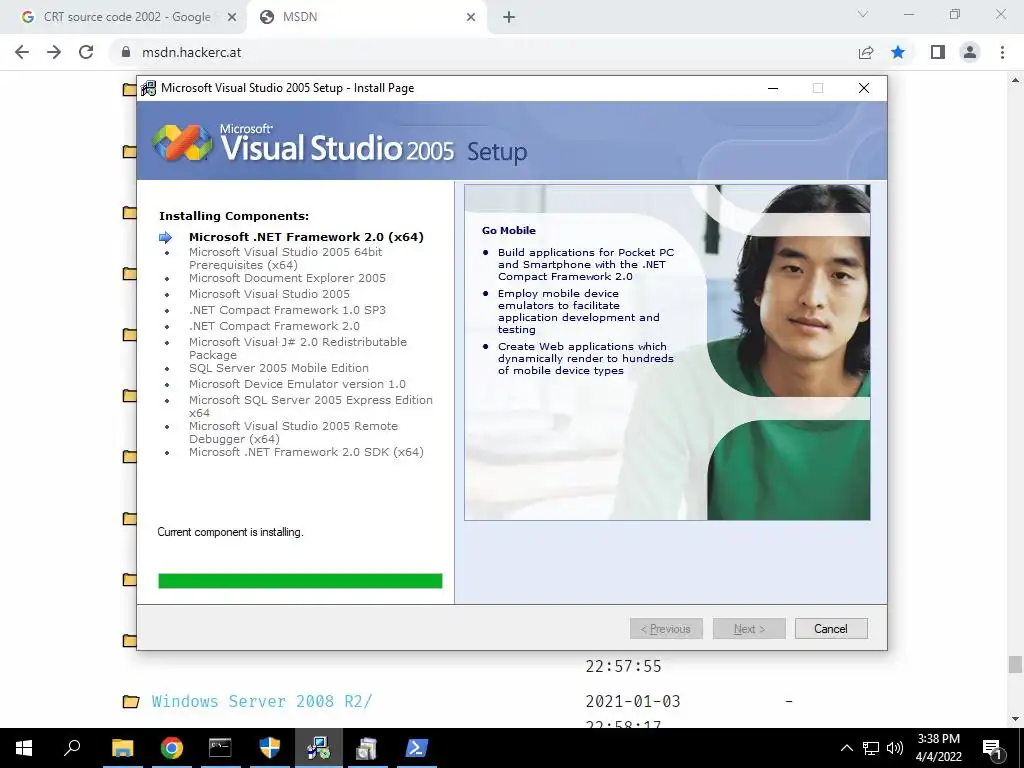Image resolution: width=1024 pixels, height=768 pixels.
Task: Close the MSDN tab
Action: click(x=471, y=17)
